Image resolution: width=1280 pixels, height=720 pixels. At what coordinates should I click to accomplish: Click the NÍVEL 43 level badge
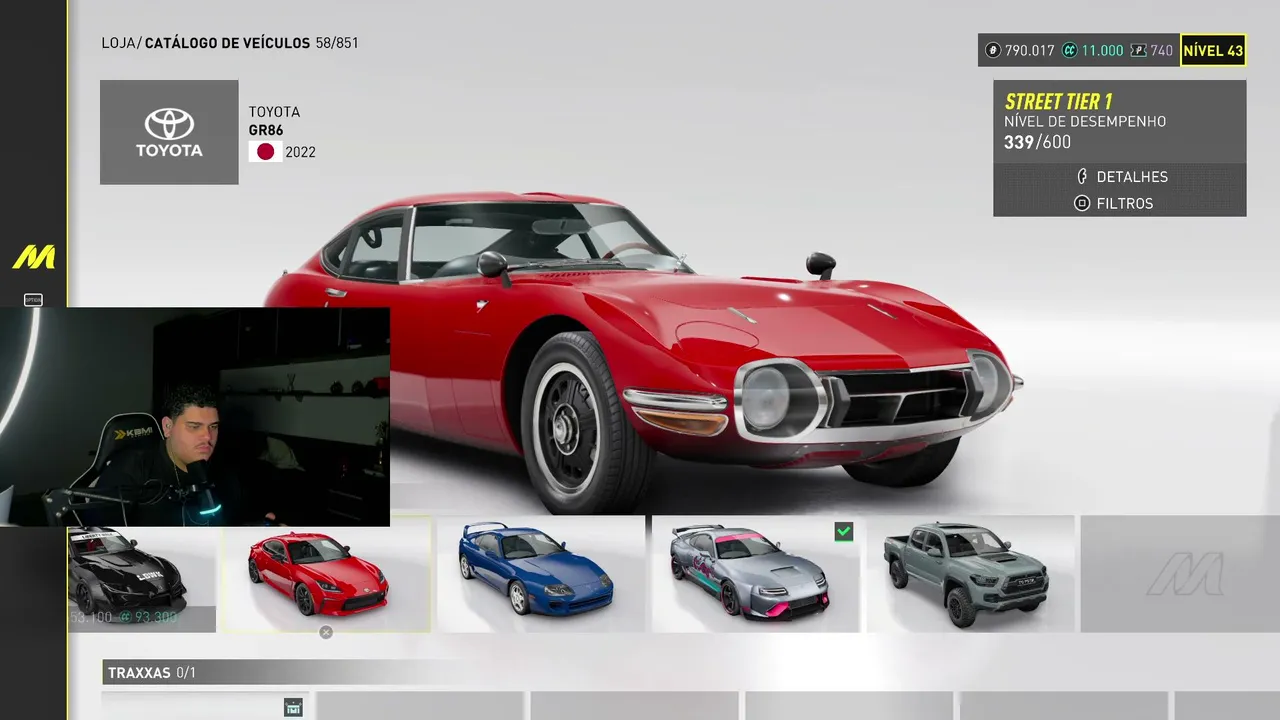[x=1213, y=50]
